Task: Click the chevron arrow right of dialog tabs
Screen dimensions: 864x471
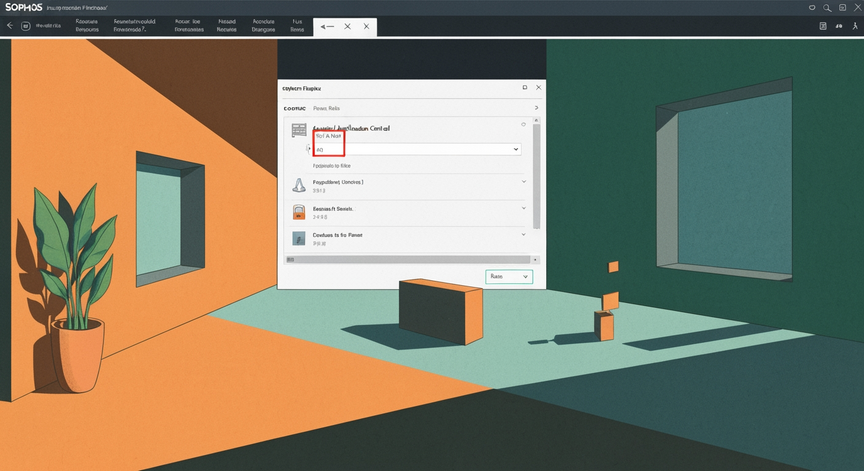Action: (x=536, y=108)
